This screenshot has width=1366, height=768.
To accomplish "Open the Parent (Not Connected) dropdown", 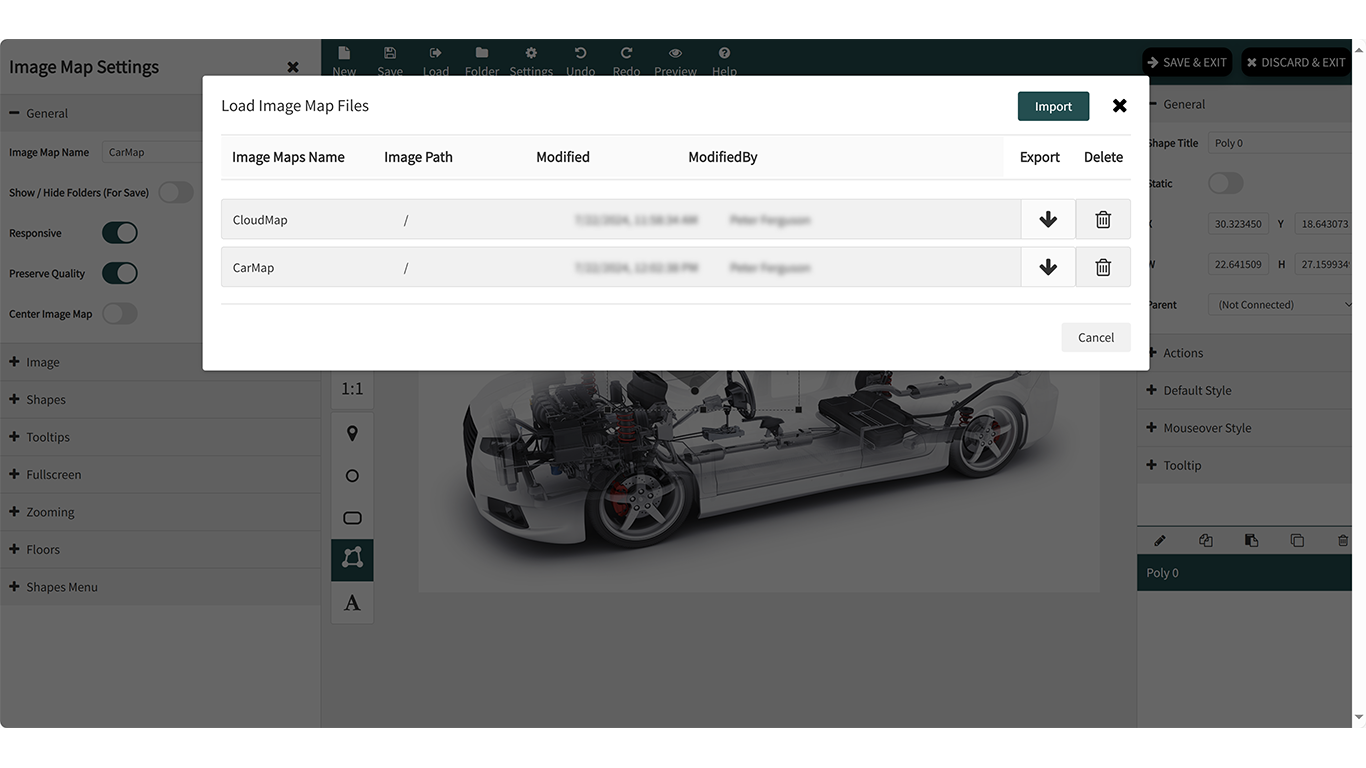I will [x=1281, y=304].
